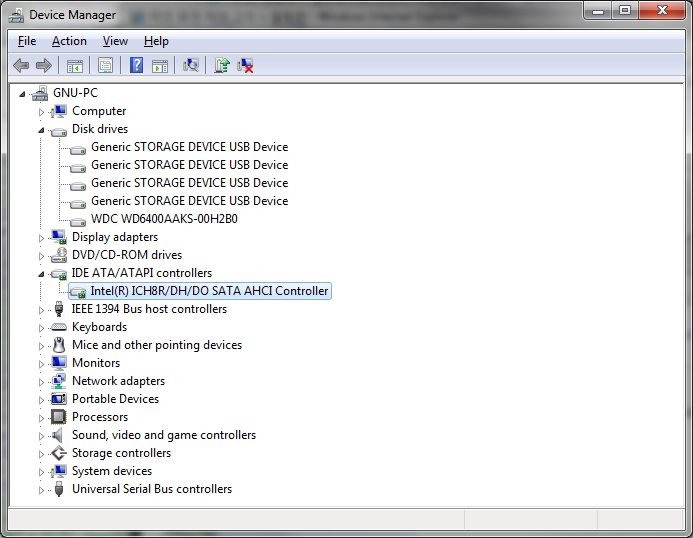The height and width of the screenshot is (538, 693).
Task: Select the WDC WD6400AAKS-00H2B0 disk drive
Action: pyautogui.click(x=164, y=219)
